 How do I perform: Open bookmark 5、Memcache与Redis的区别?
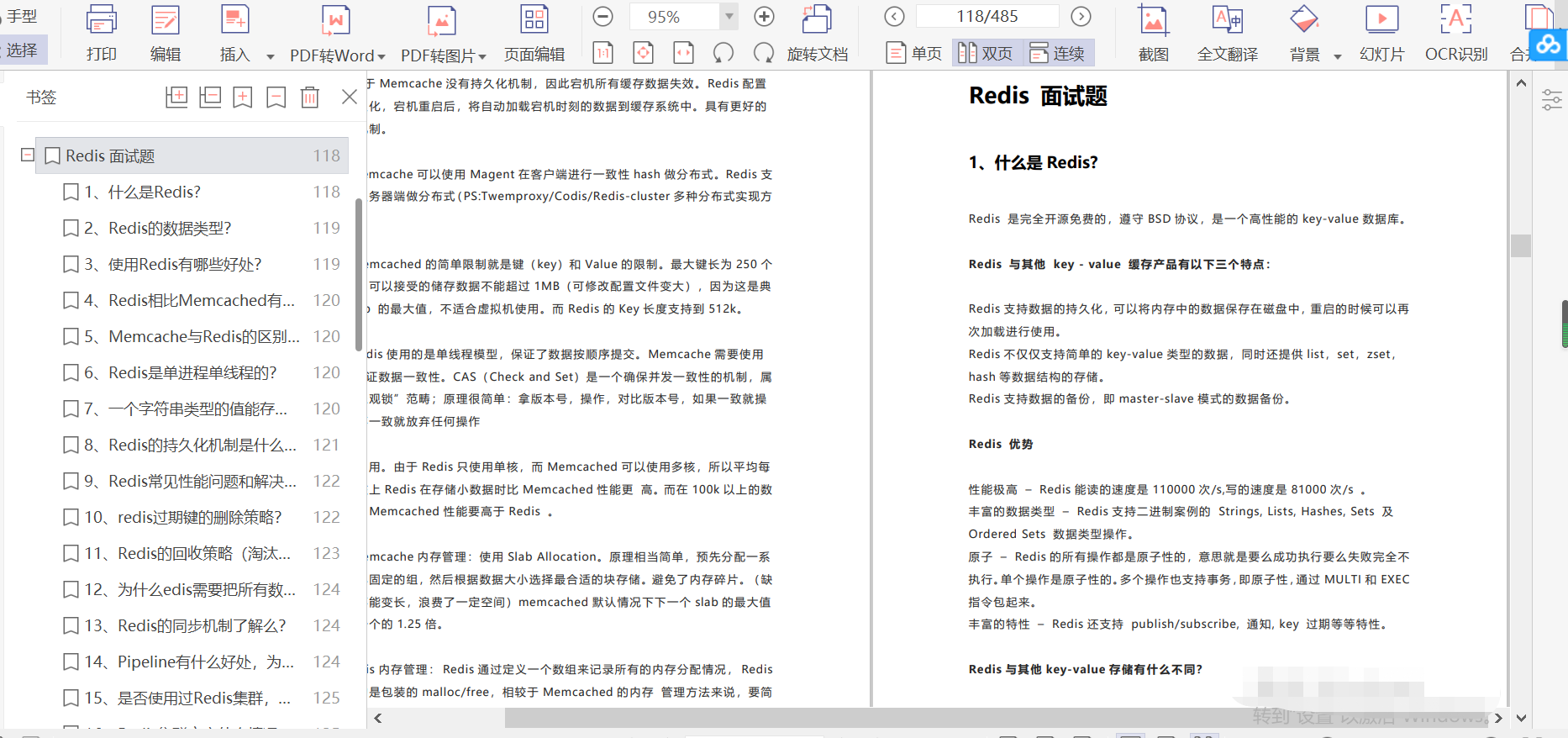pos(202,336)
